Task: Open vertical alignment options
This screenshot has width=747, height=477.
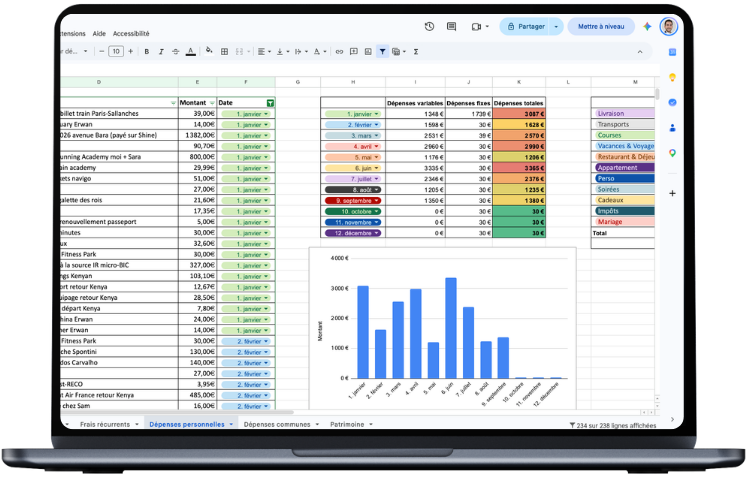Action: point(281,51)
